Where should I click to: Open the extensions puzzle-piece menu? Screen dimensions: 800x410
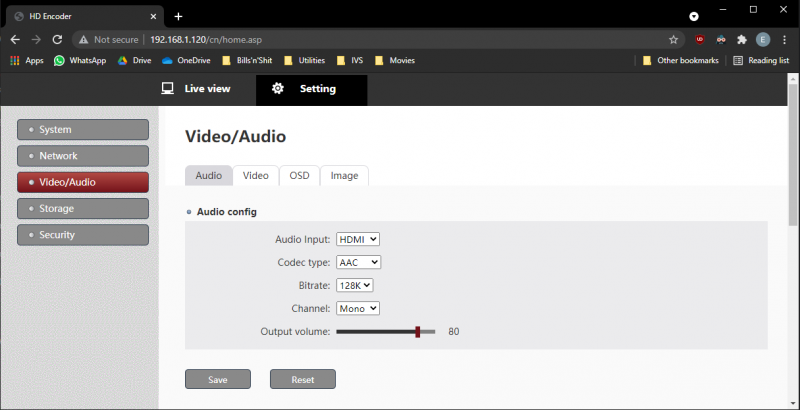coord(742,39)
